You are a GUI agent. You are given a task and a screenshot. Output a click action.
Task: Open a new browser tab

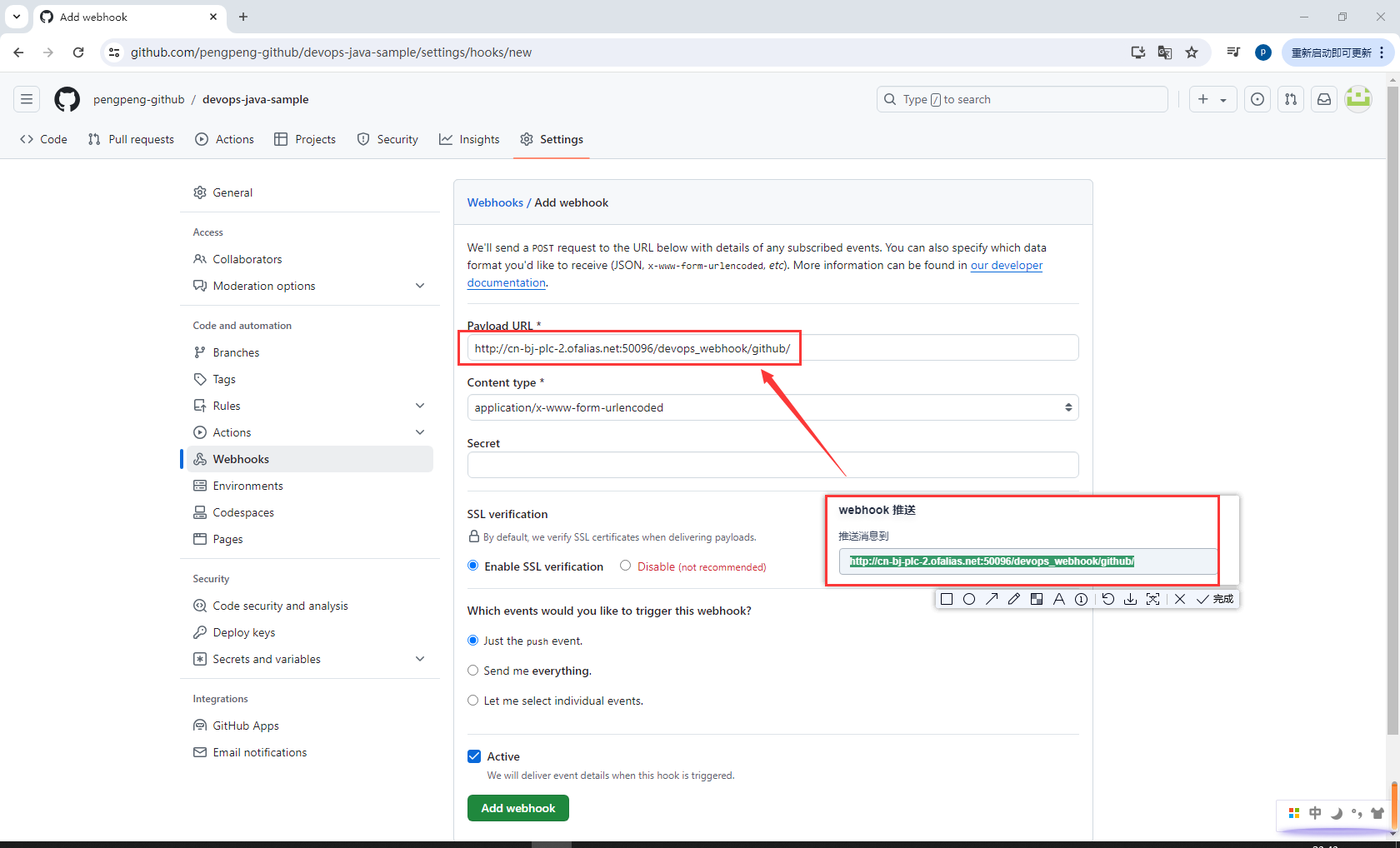pos(243,17)
